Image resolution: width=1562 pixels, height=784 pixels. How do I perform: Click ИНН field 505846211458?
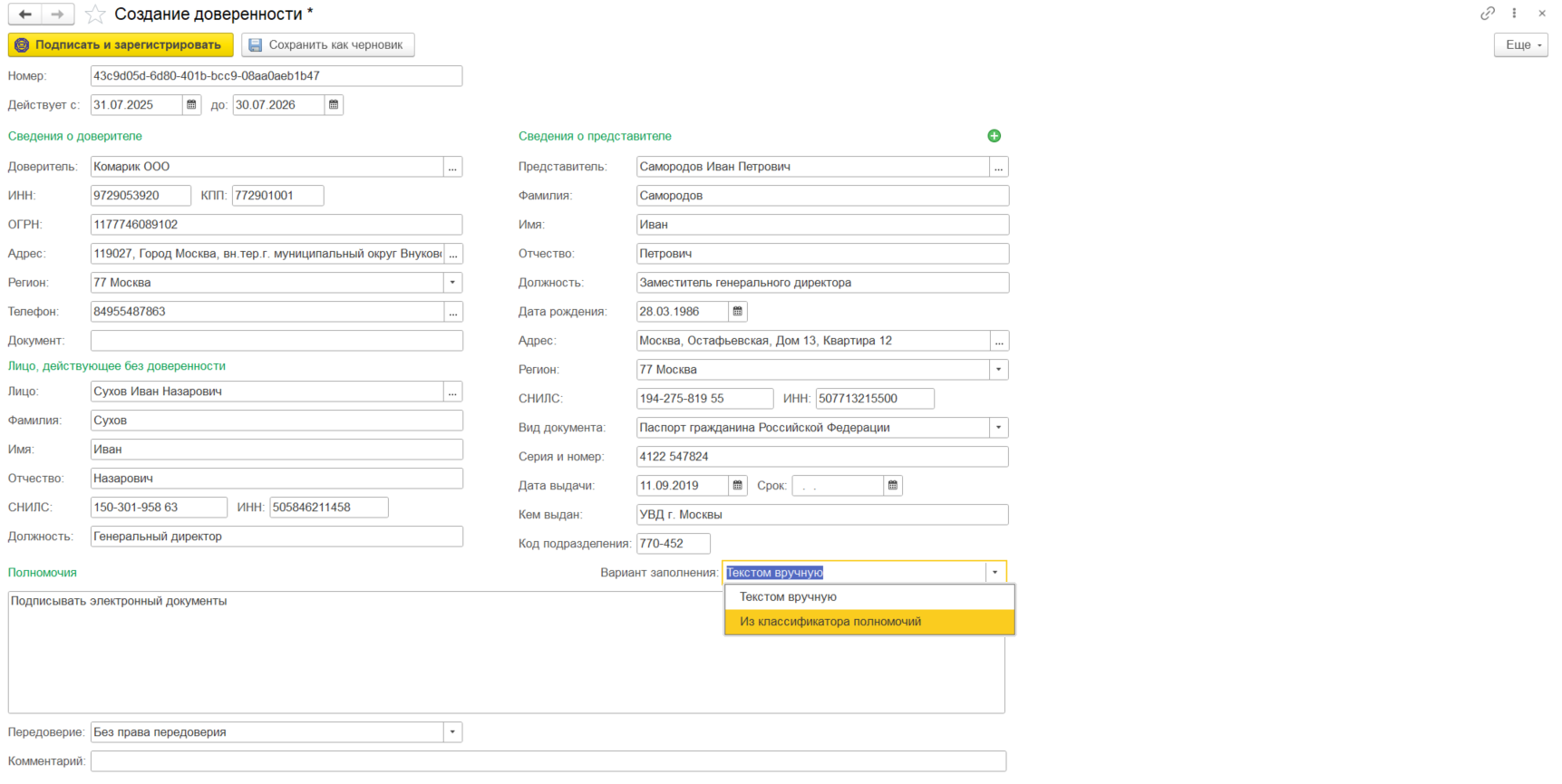[329, 508]
